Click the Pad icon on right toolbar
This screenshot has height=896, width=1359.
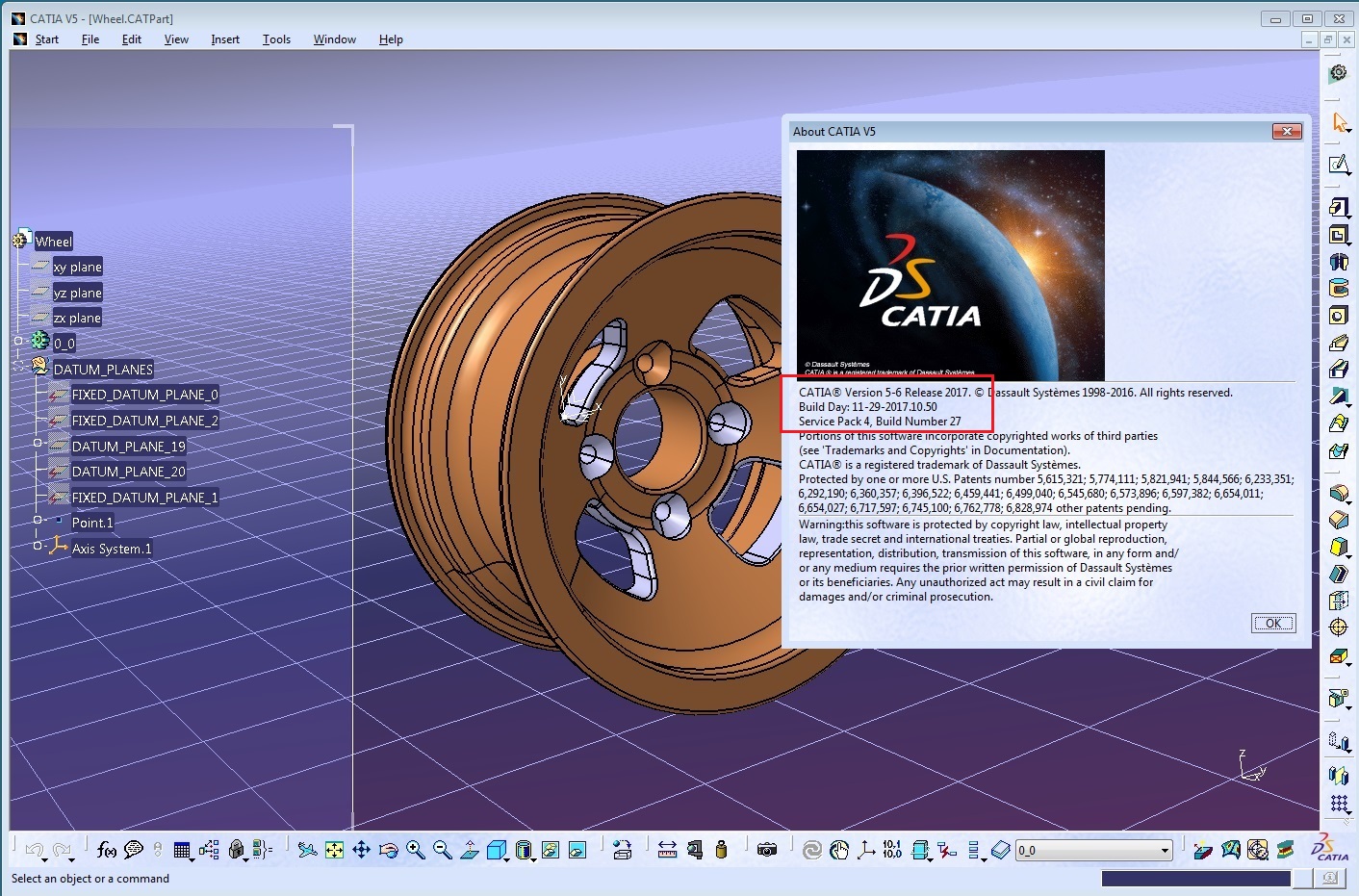[1339, 207]
